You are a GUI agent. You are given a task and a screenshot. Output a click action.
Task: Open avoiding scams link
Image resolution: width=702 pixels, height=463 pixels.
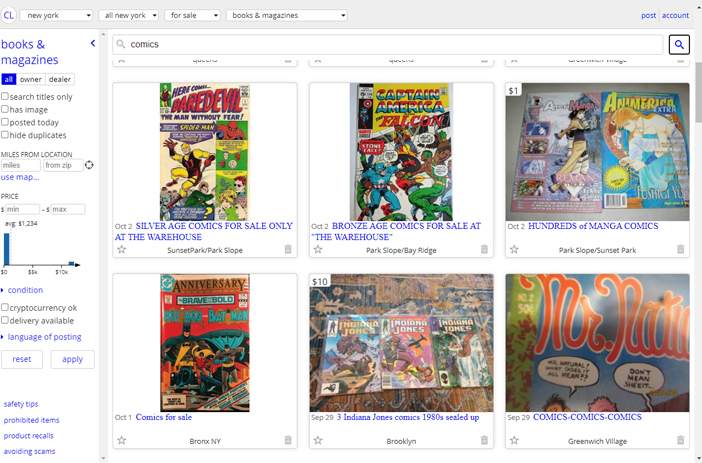tap(29, 451)
